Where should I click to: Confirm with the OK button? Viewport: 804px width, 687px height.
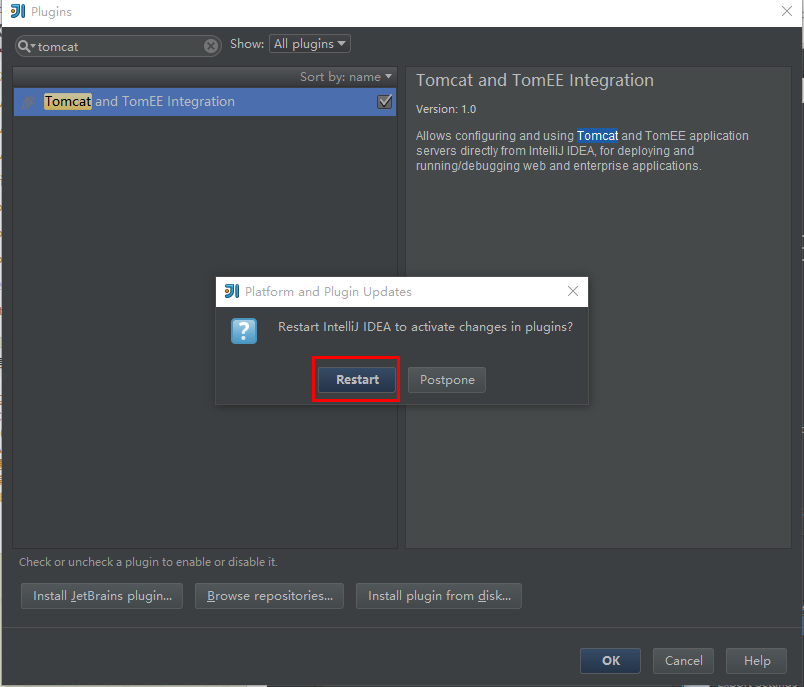610,661
